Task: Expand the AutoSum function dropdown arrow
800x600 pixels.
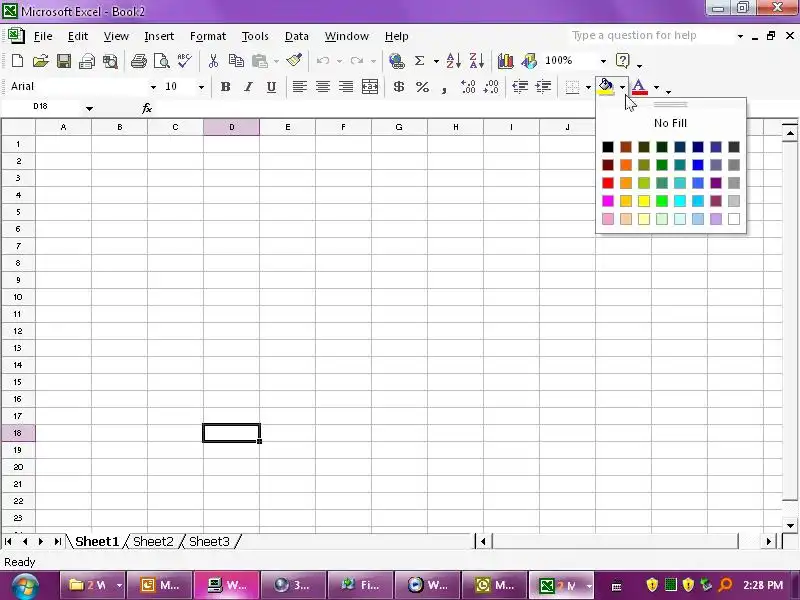Action: pos(436,61)
